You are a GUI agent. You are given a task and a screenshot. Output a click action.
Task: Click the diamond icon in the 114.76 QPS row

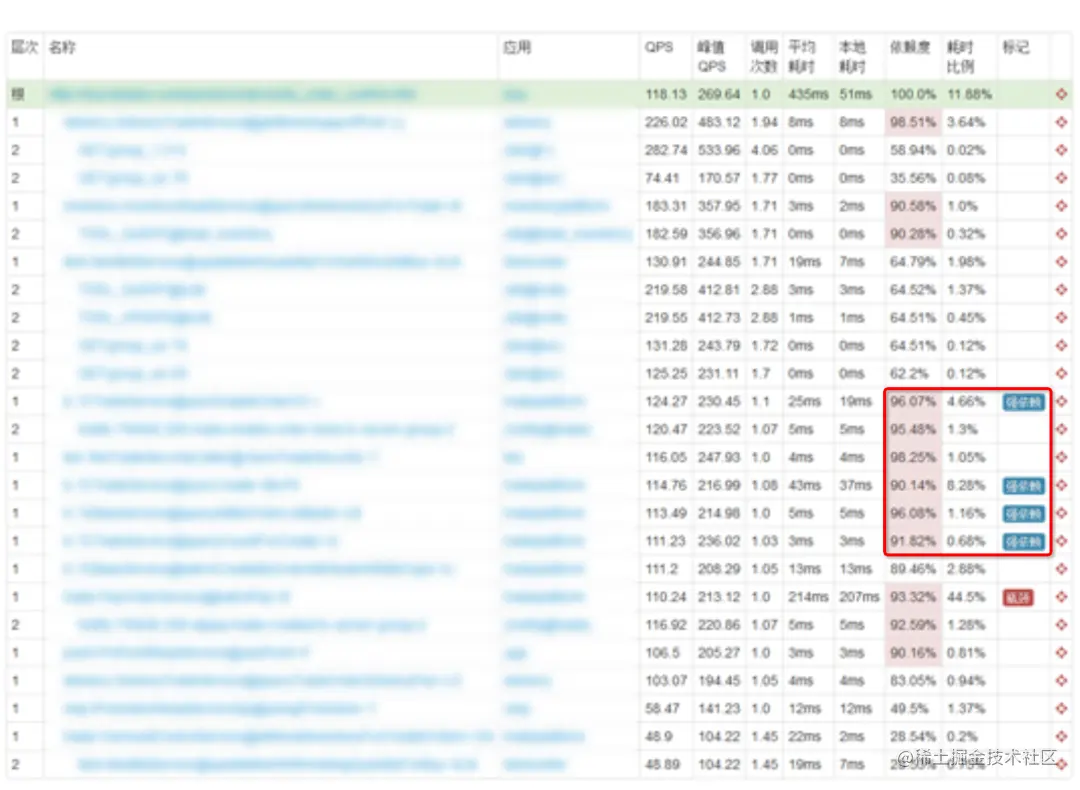(x=1061, y=486)
